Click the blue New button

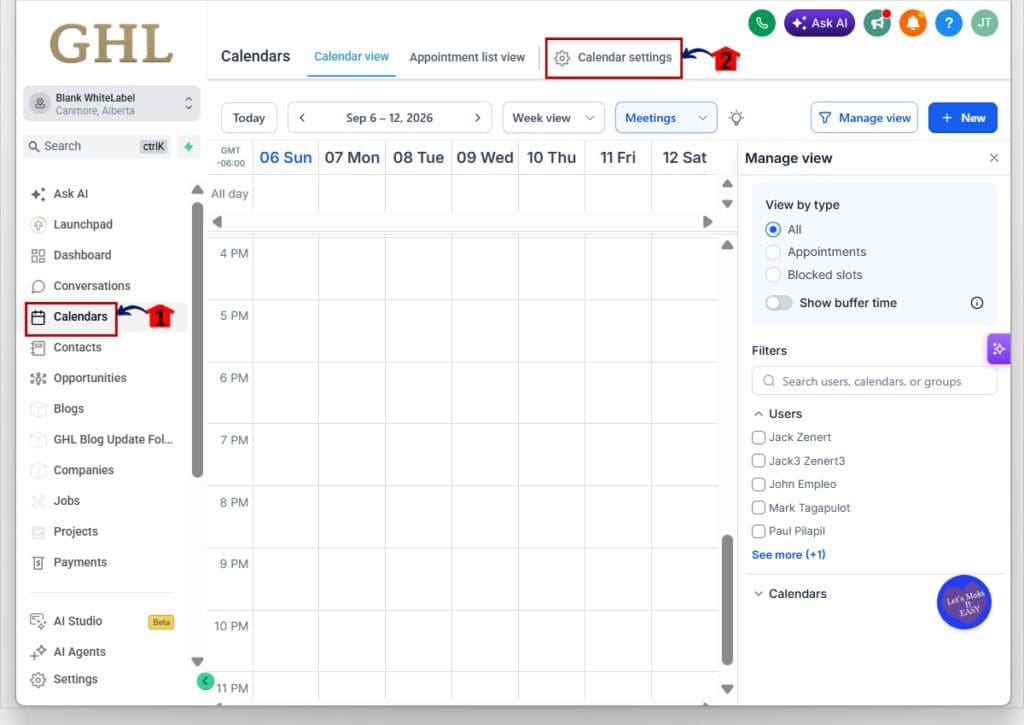[x=963, y=118]
